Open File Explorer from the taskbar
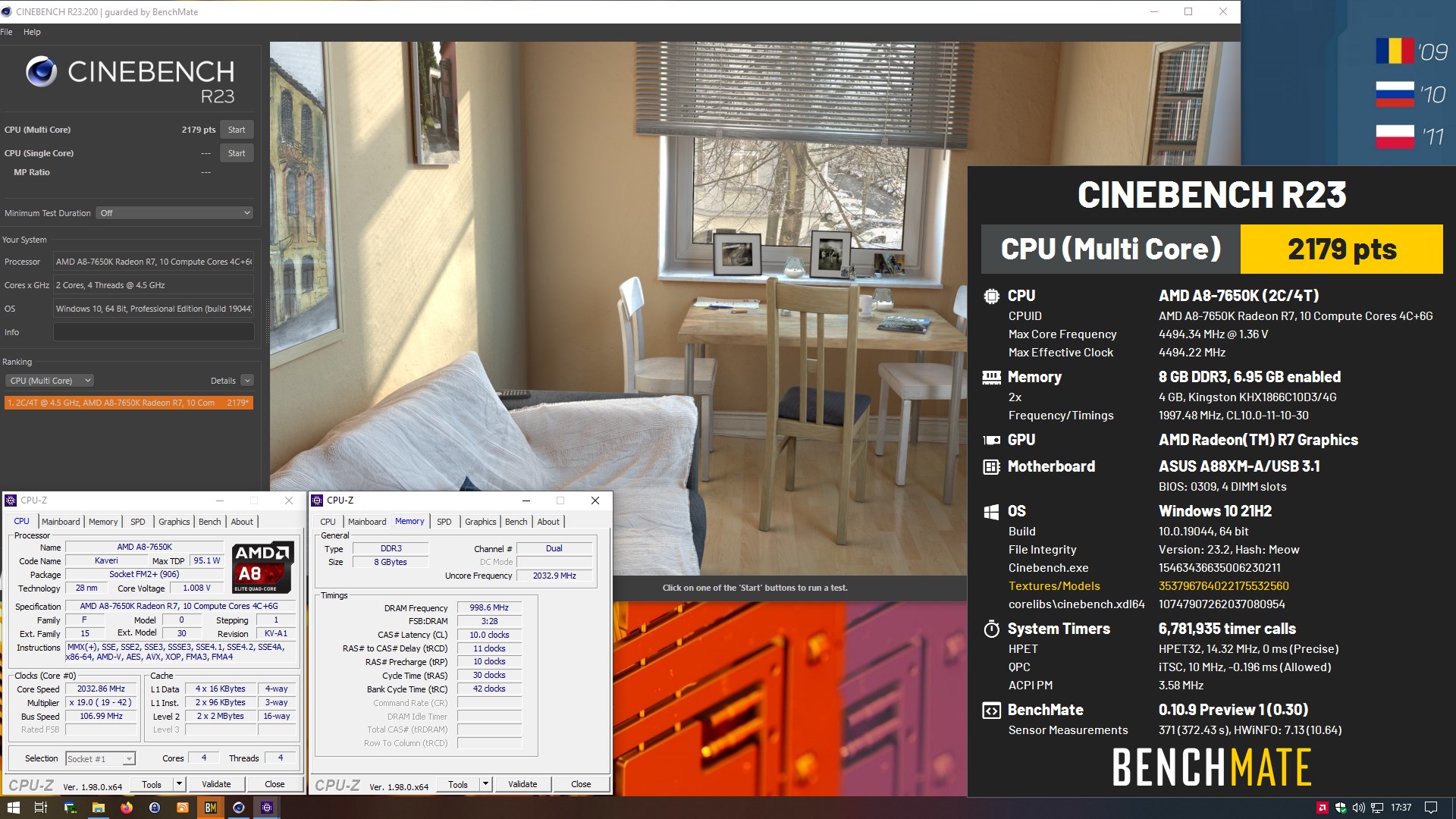The height and width of the screenshot is (819, 1456). pyautogui.click(x=98, y=808)
